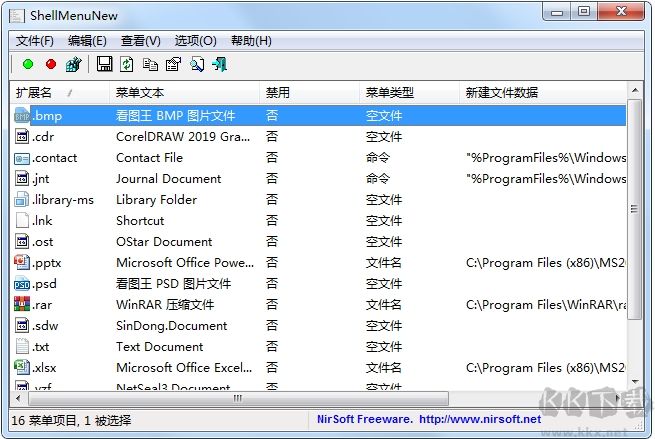
Task: Click the .ost file type icon
Action: (22, 241)
